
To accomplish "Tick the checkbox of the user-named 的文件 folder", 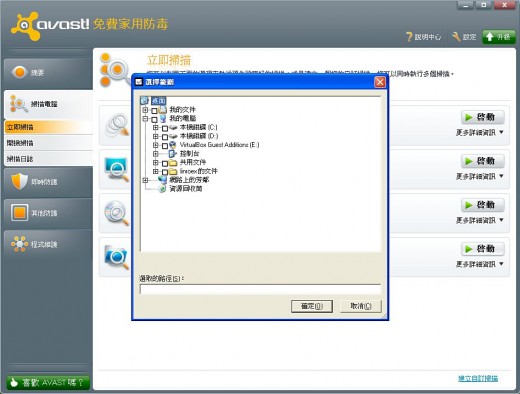I will tap(165, 172).
